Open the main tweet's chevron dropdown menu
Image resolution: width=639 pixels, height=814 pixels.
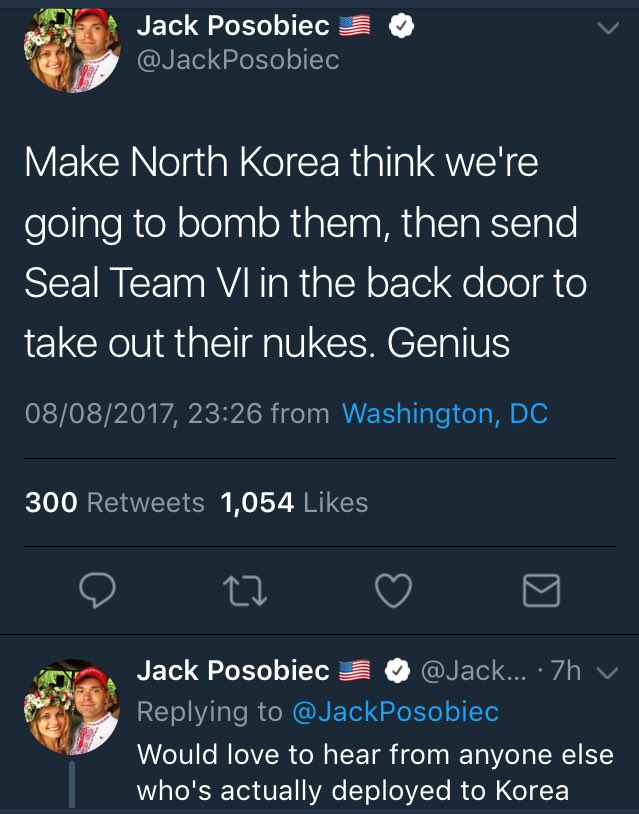coord(608,27)
